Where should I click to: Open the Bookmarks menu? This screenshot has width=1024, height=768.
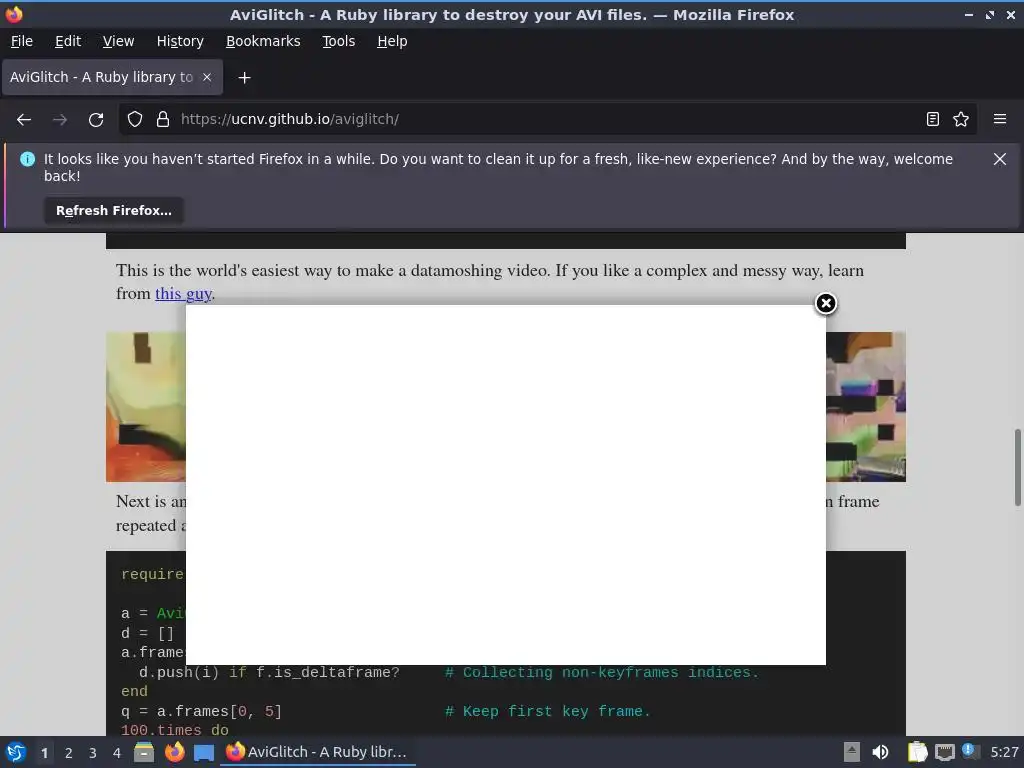tap(263, 41)
